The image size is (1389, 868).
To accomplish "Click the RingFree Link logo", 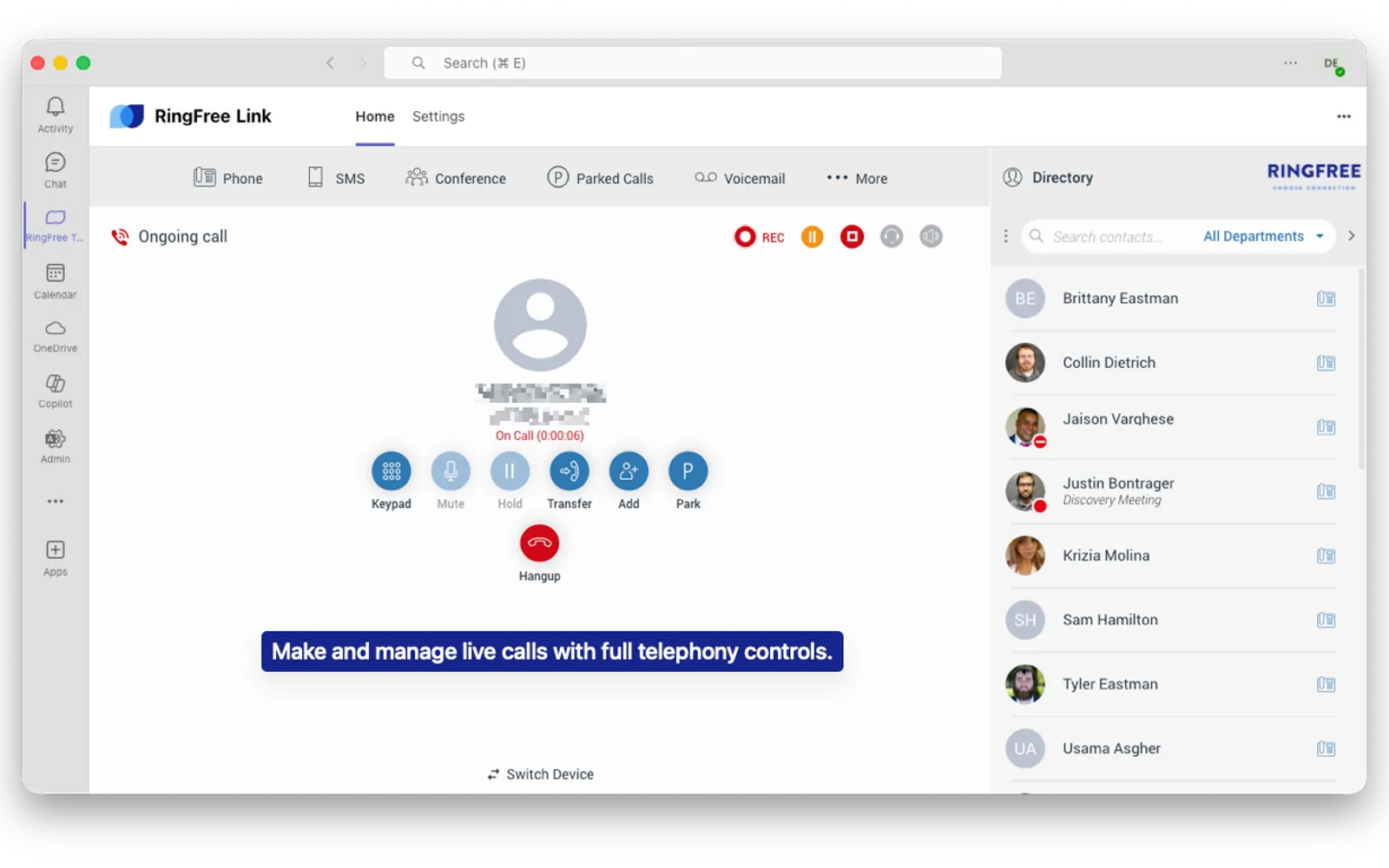I will click(x=127, y=116).
